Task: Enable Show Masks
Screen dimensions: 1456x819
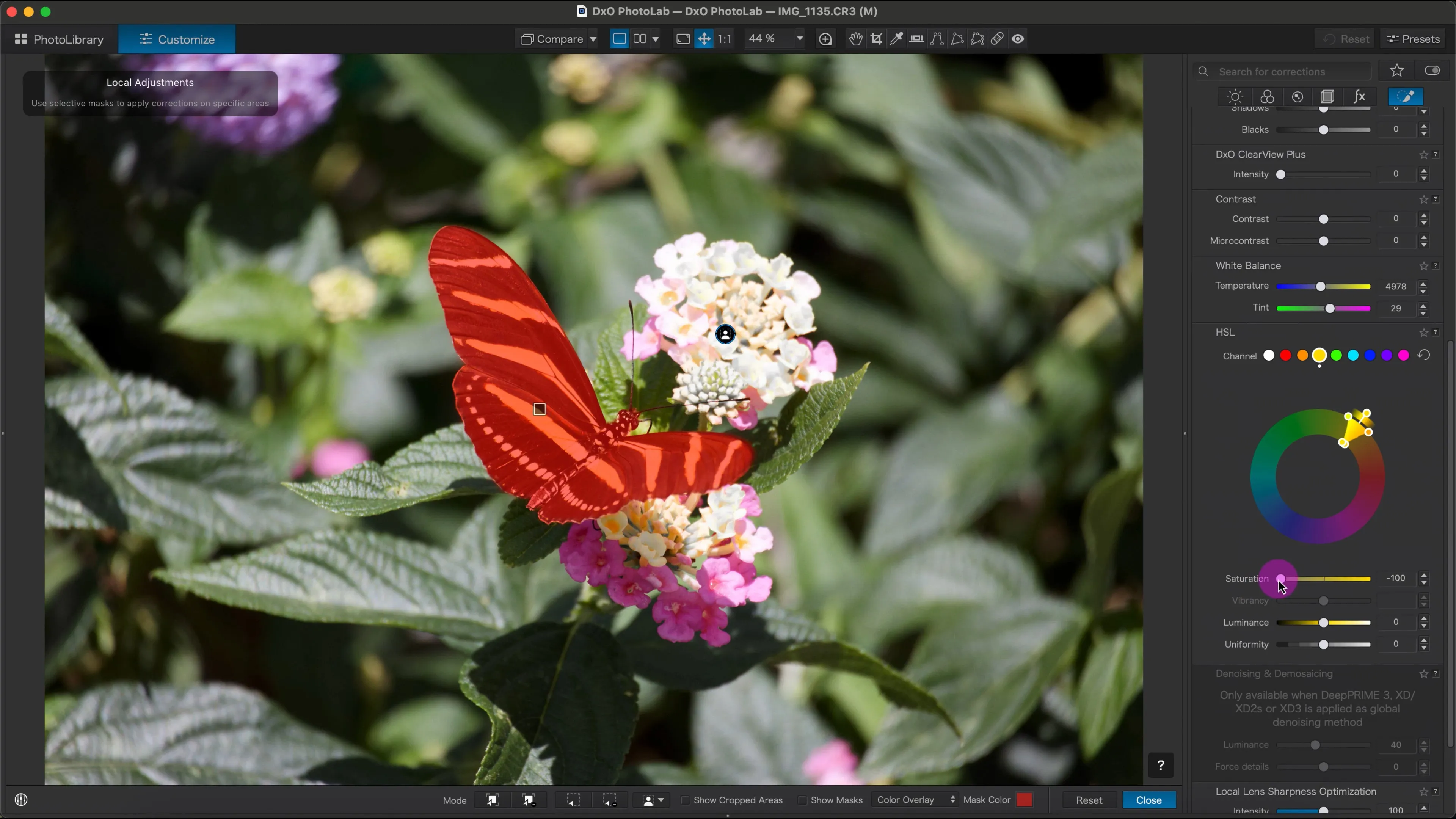Action: [x=802, y=800]
